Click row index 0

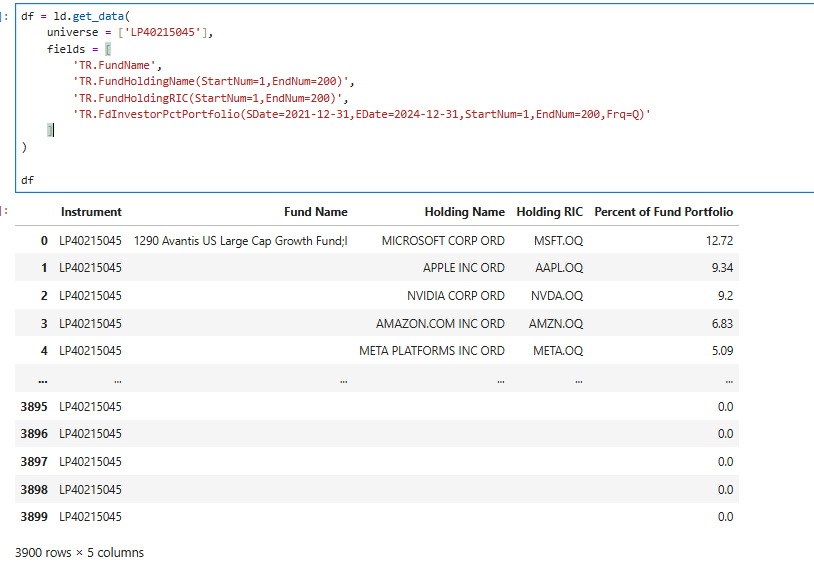(44, 241)
